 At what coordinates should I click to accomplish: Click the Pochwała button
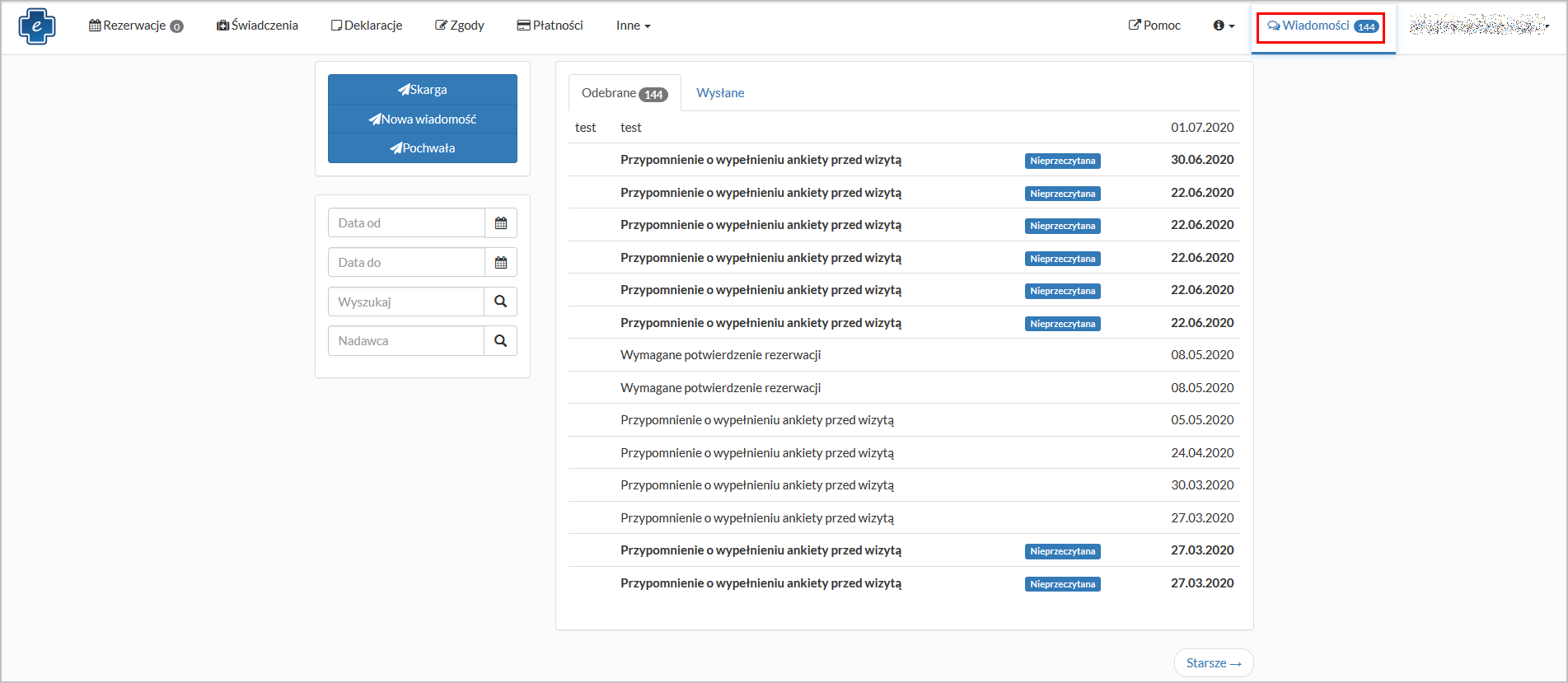pyautogui.click(x=423, y=148)
